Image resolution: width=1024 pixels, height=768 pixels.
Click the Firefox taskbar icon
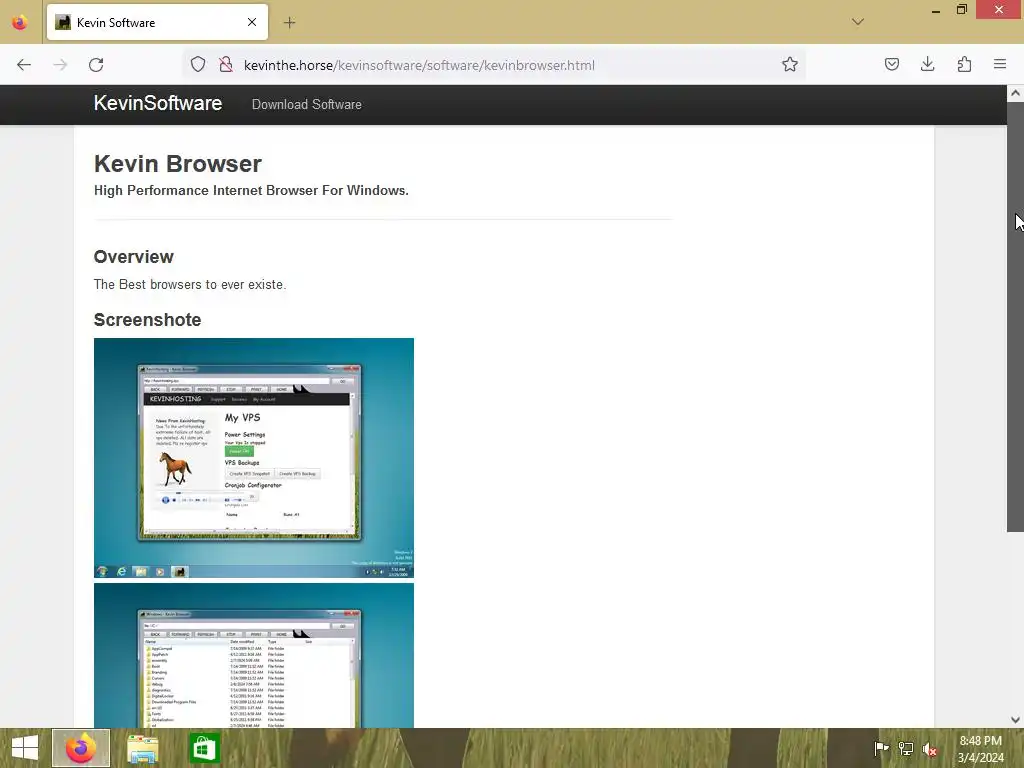pyautogui.click(x=81, y=748)
